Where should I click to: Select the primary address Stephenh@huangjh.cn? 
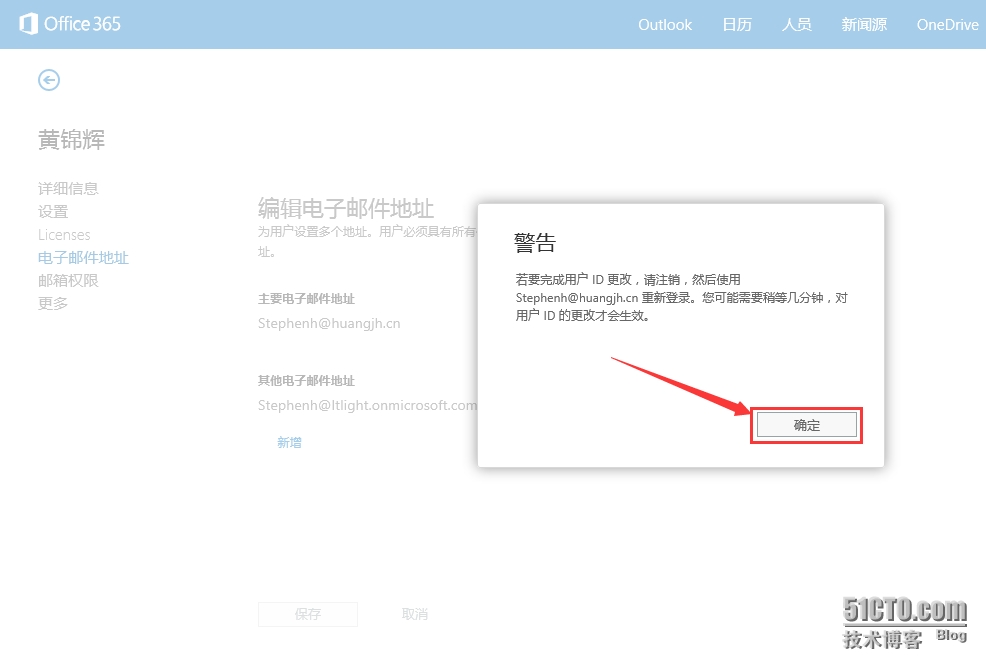coord(329,324)
